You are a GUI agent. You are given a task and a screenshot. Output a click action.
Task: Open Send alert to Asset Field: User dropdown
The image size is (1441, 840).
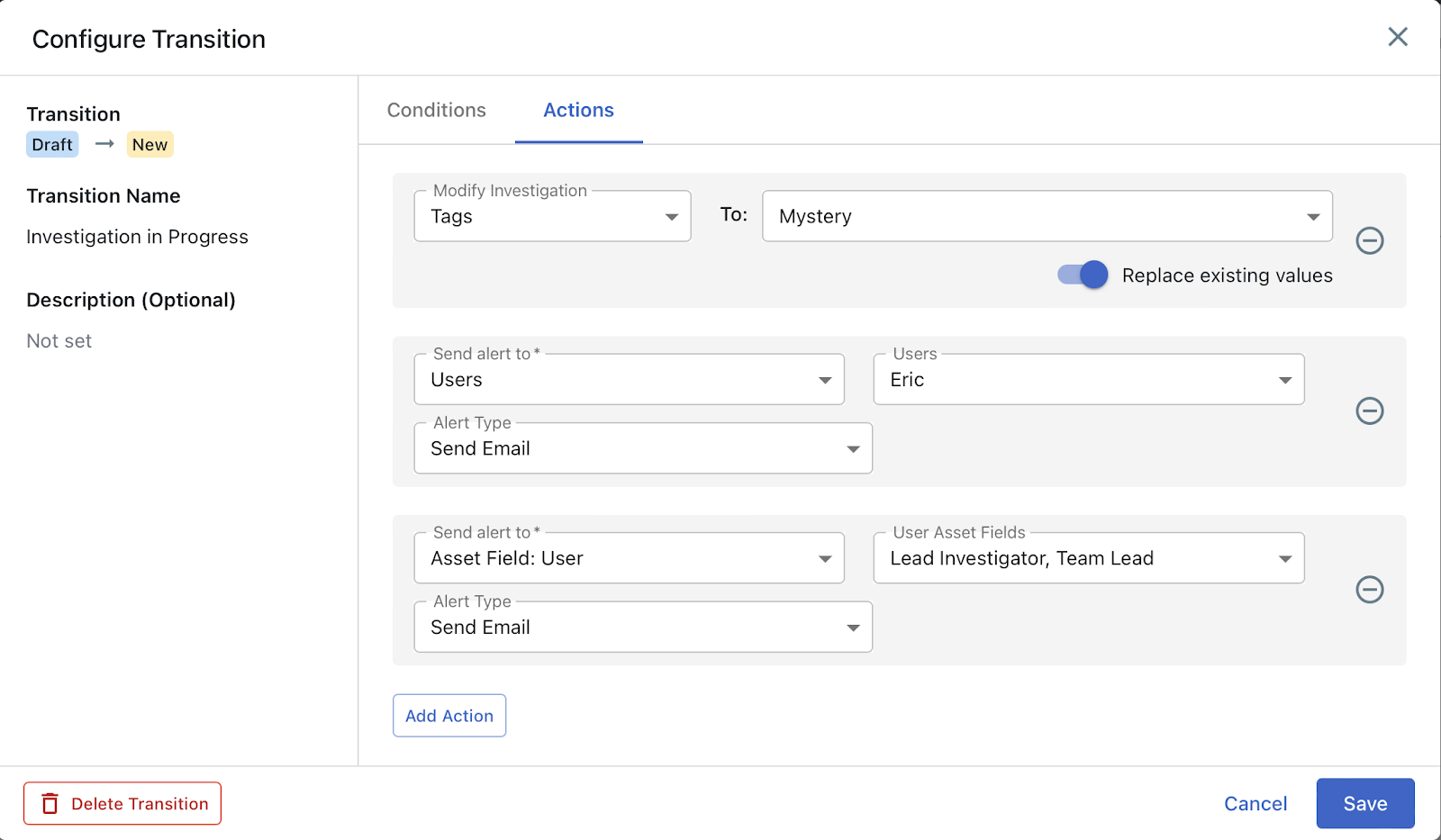coord(629,558)
